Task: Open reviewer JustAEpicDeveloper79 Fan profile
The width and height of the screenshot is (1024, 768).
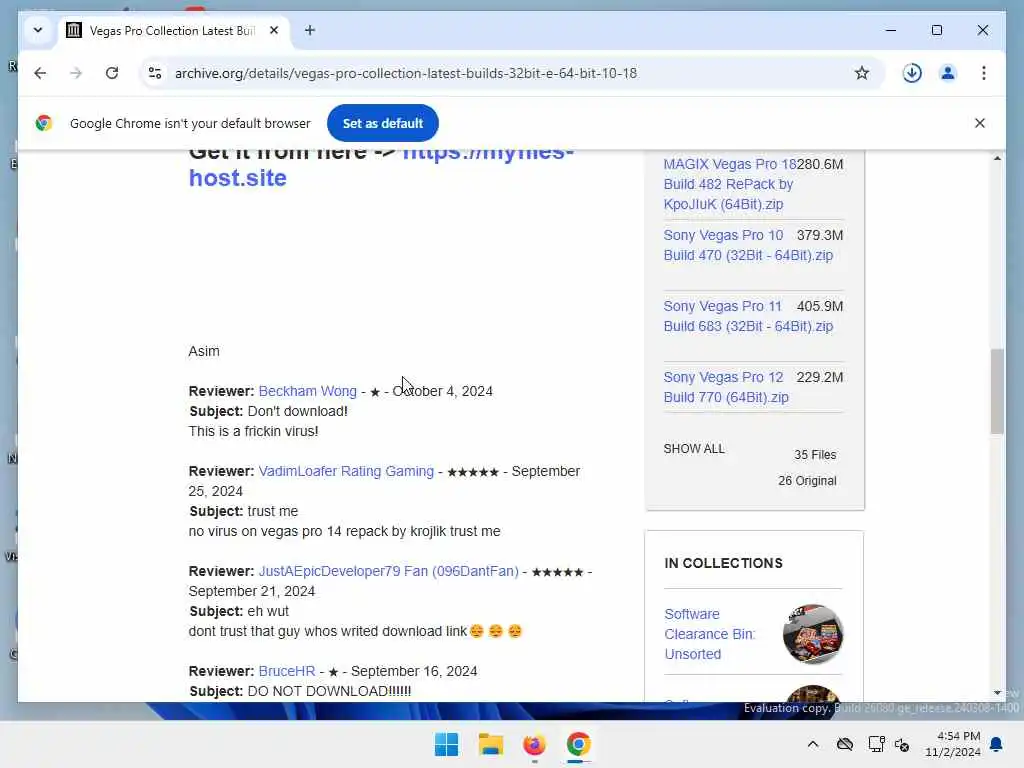Action: 389,571
